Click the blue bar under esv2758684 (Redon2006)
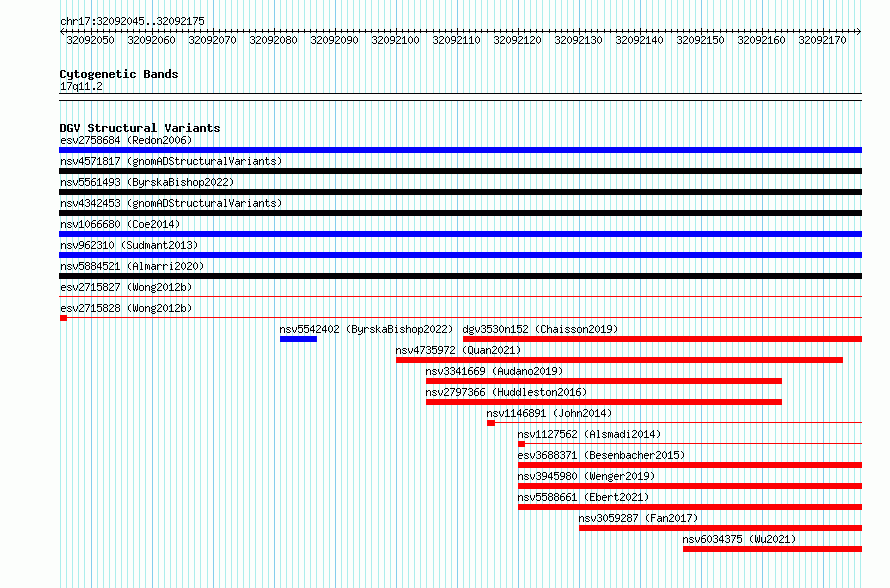The image size is (890, 588). (460, 150)
